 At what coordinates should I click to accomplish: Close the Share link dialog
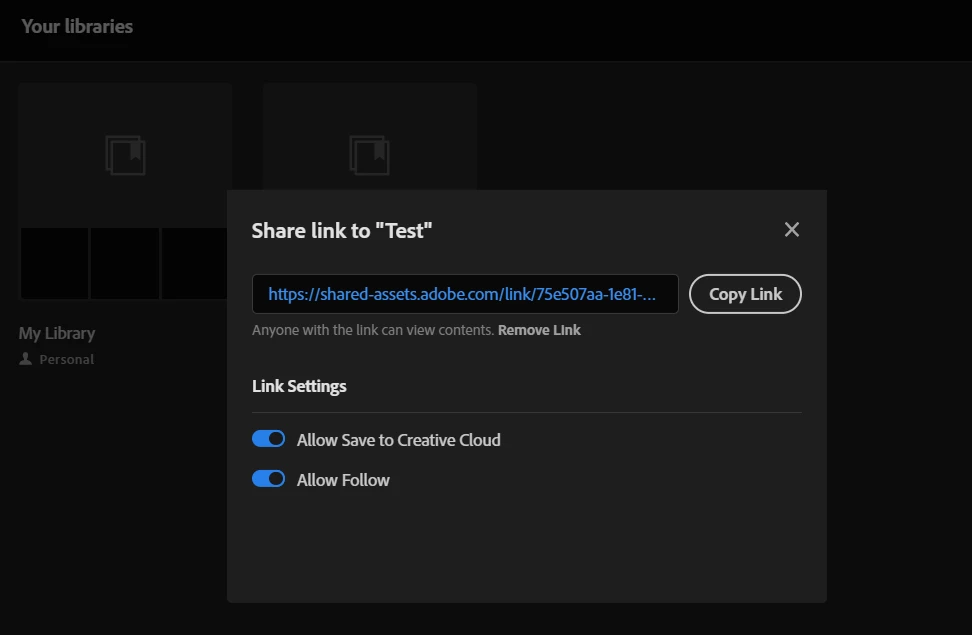[792, 230]
